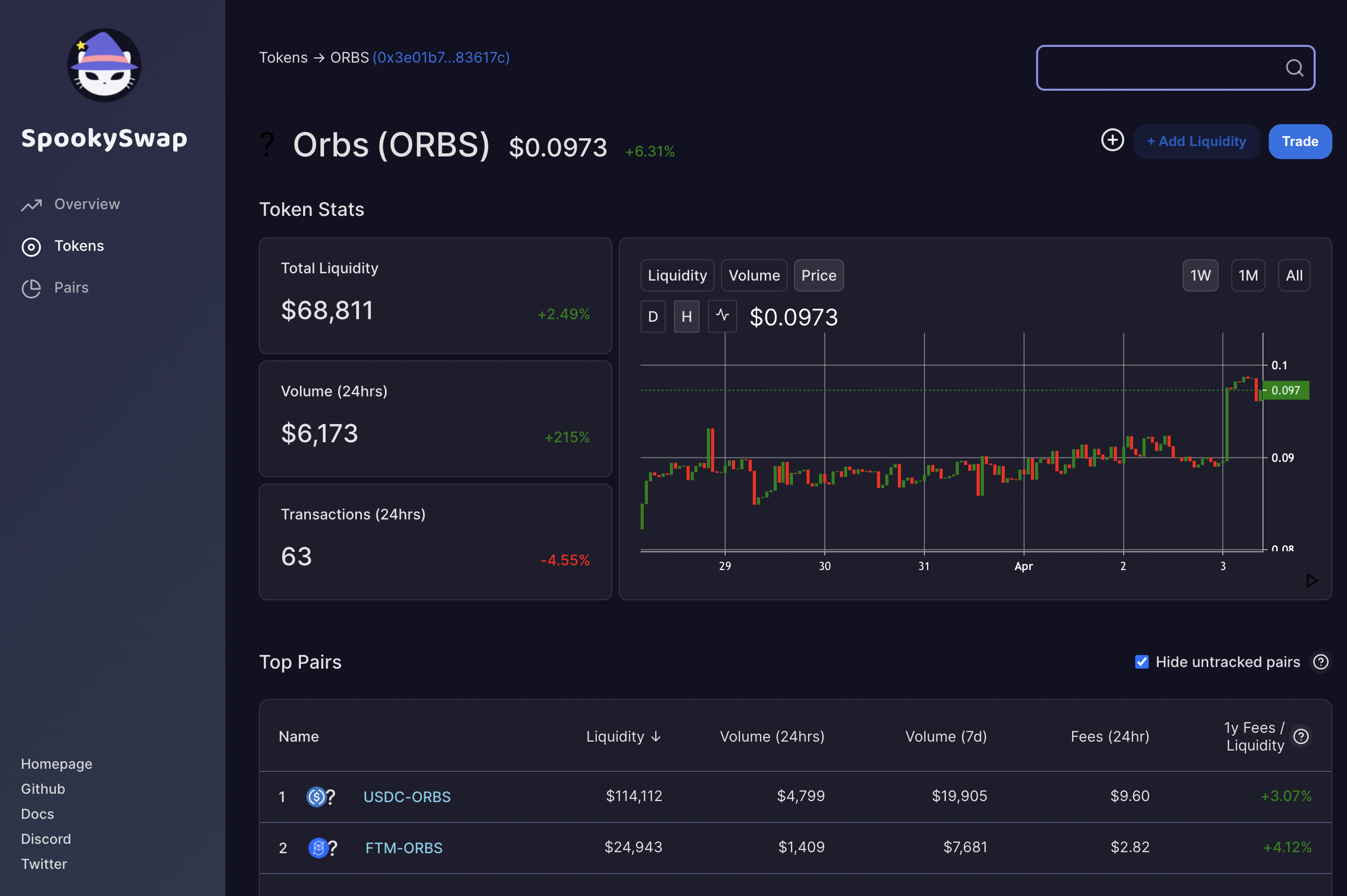Click the Trade button

coord(1300,141)
